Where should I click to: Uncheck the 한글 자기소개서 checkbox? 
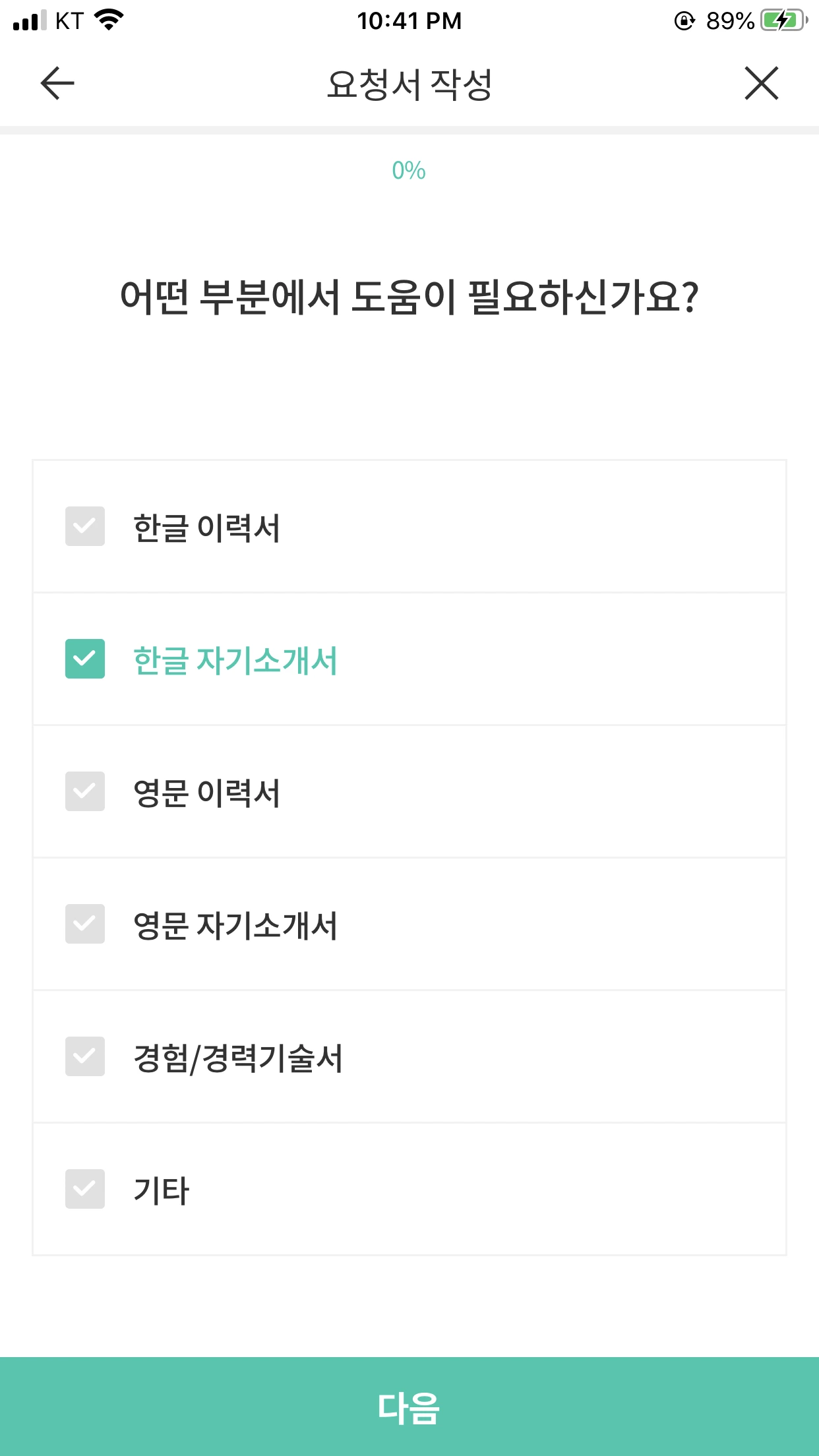(x=85, y=659)
